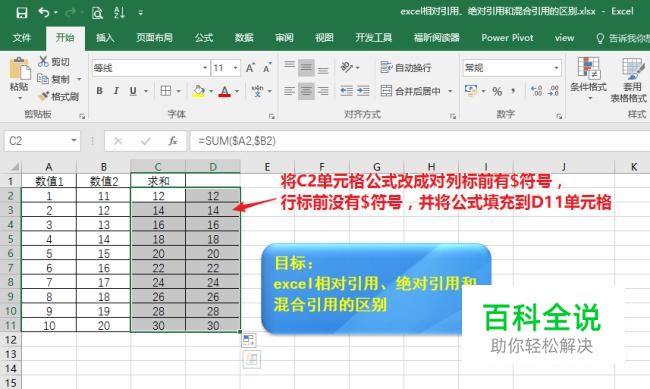Click the Tell Me (告诉我) search box
The height and width of the screenshot is (389, 650).
[623, 38]
